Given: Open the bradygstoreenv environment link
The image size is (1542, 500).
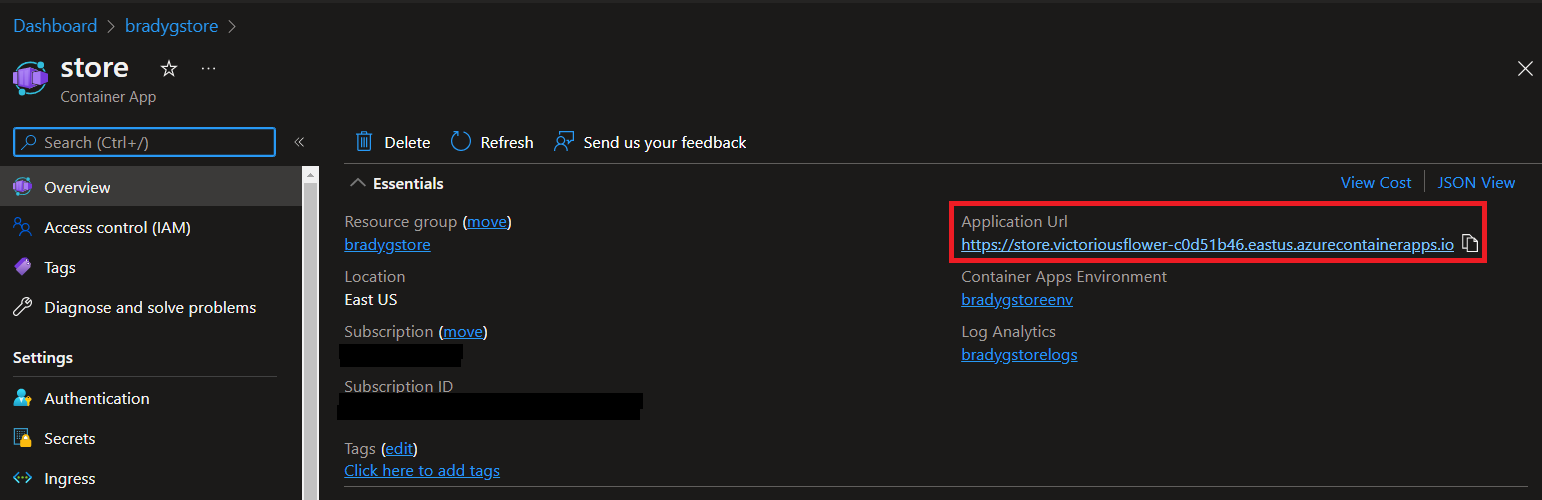Looking at the screenshot, I should tap(1017, 299).
